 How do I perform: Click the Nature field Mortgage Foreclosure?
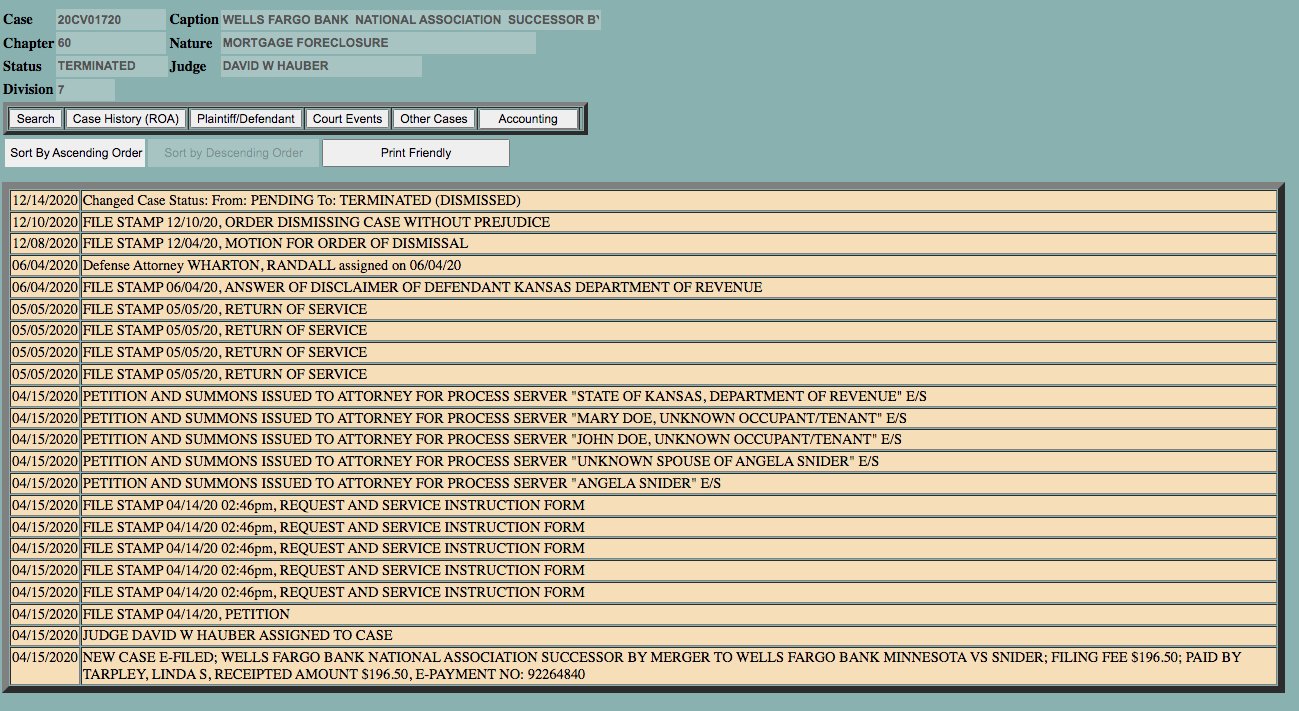tap(378, 43)
